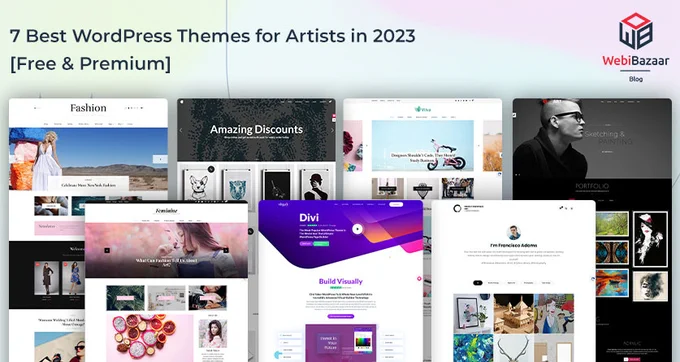This screenshot has height=362, width=680.
Task: Click the play button on Divi hero
Action: (x=357, y=229)
